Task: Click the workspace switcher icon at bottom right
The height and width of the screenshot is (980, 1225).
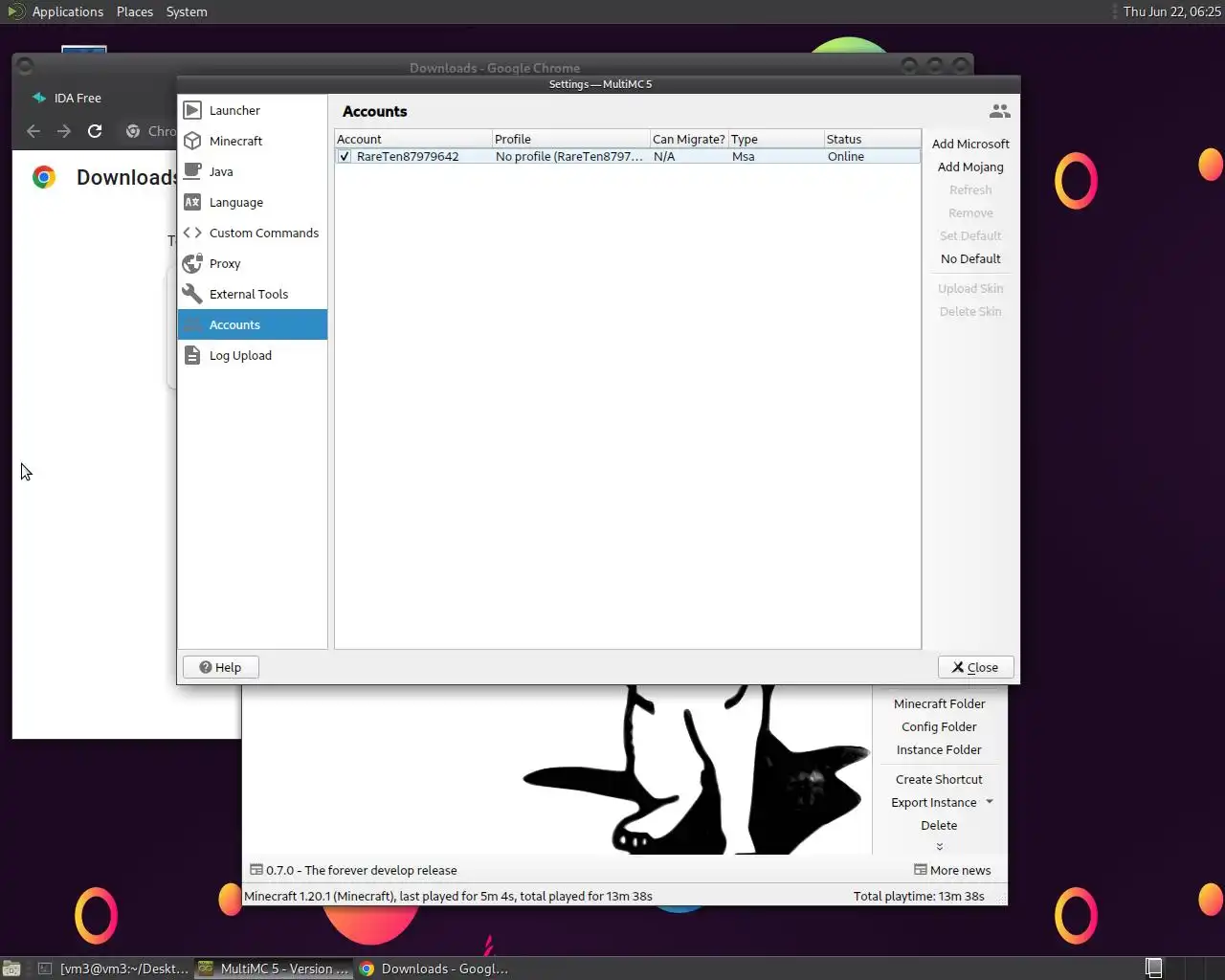Action: point(1154,968)
